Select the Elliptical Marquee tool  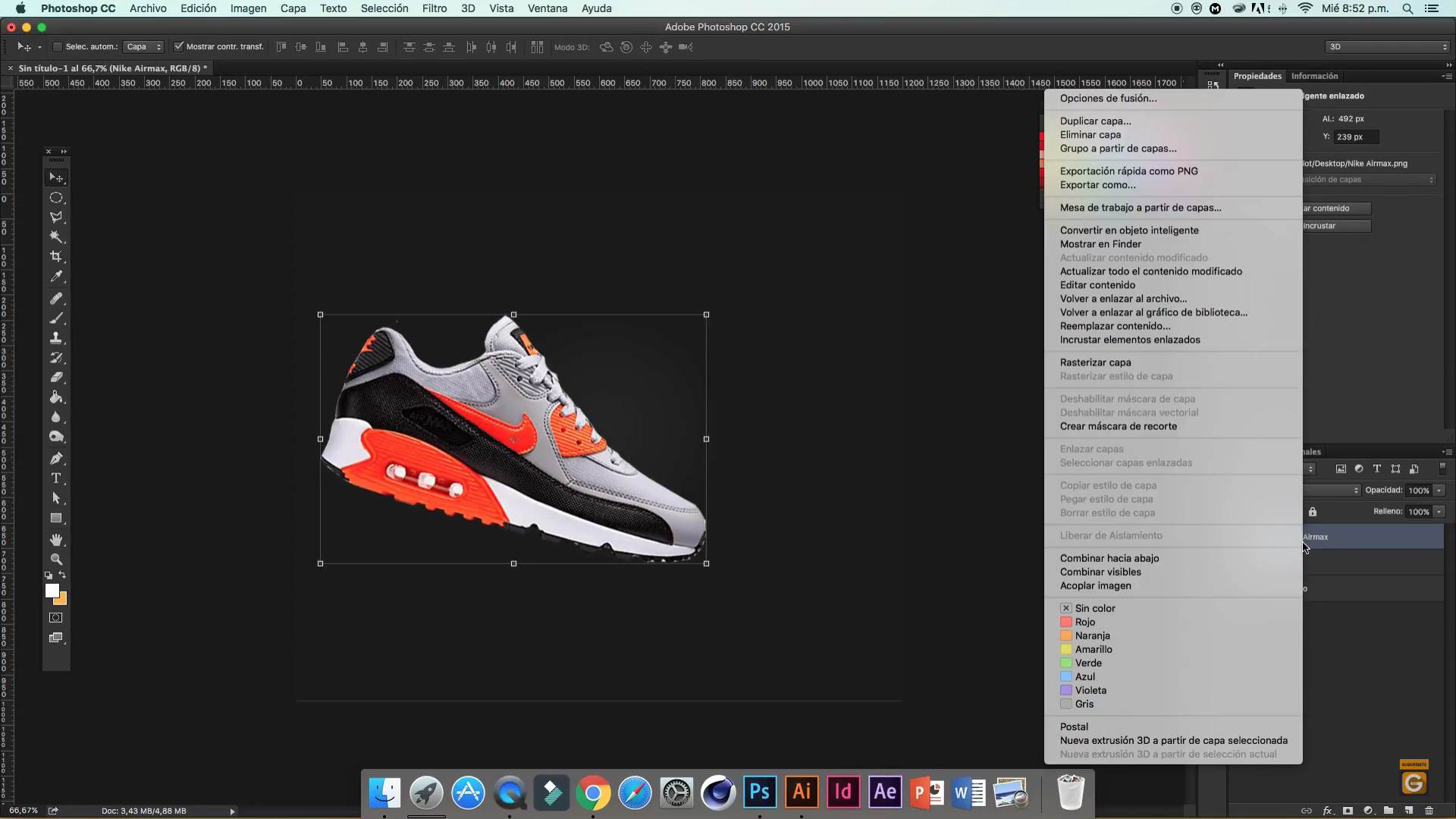(x=56, y=197)
